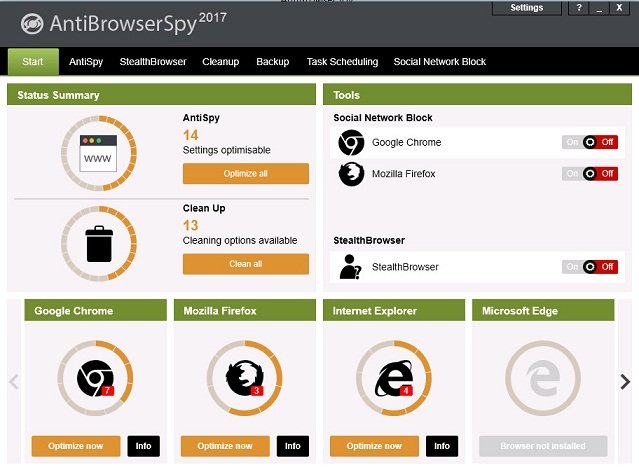The width and height of the screenshot is (639, 470).
Task: Click the Mozilla Firefox card header
Action: click(245, 311)
